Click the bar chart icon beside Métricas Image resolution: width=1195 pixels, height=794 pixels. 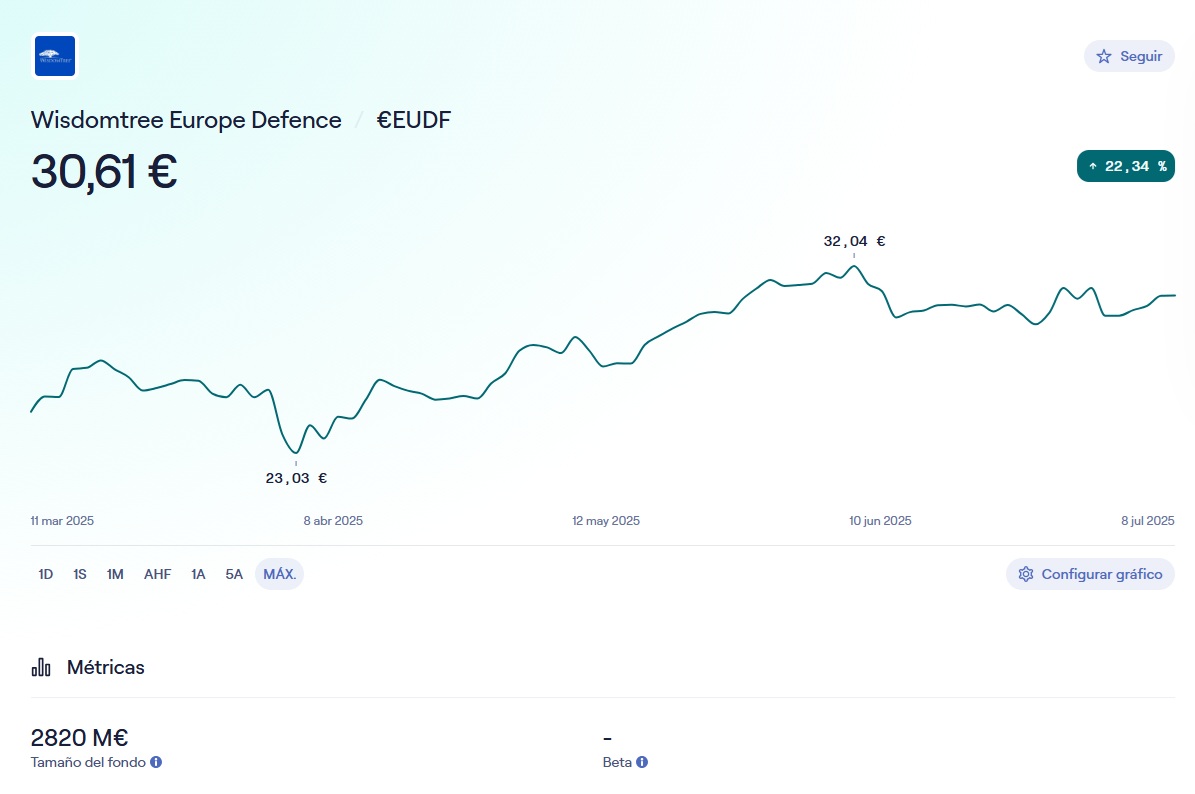41,667
